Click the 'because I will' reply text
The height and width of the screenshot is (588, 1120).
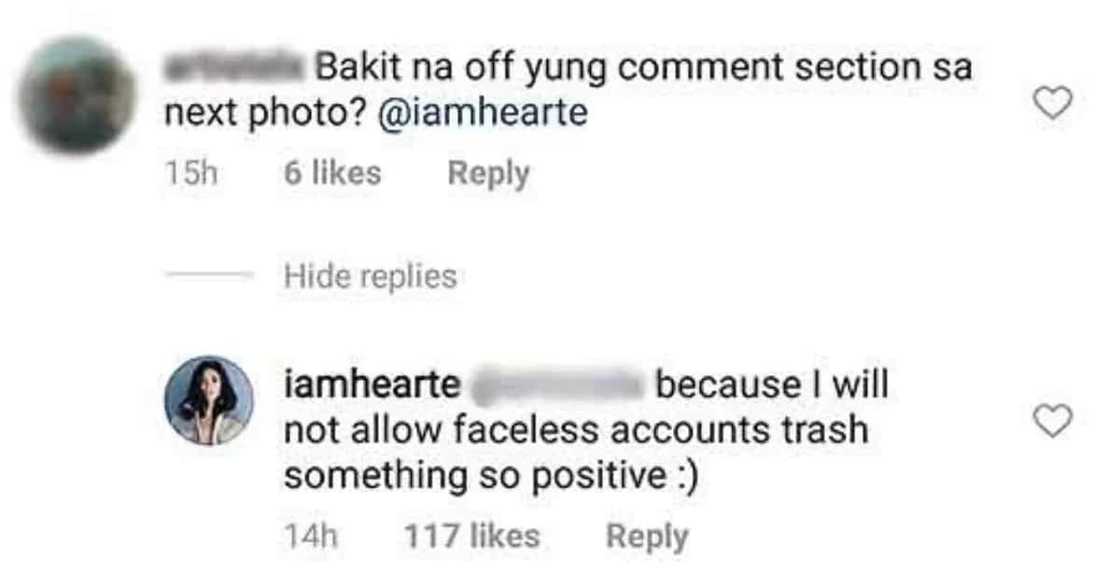click(771, 385)
